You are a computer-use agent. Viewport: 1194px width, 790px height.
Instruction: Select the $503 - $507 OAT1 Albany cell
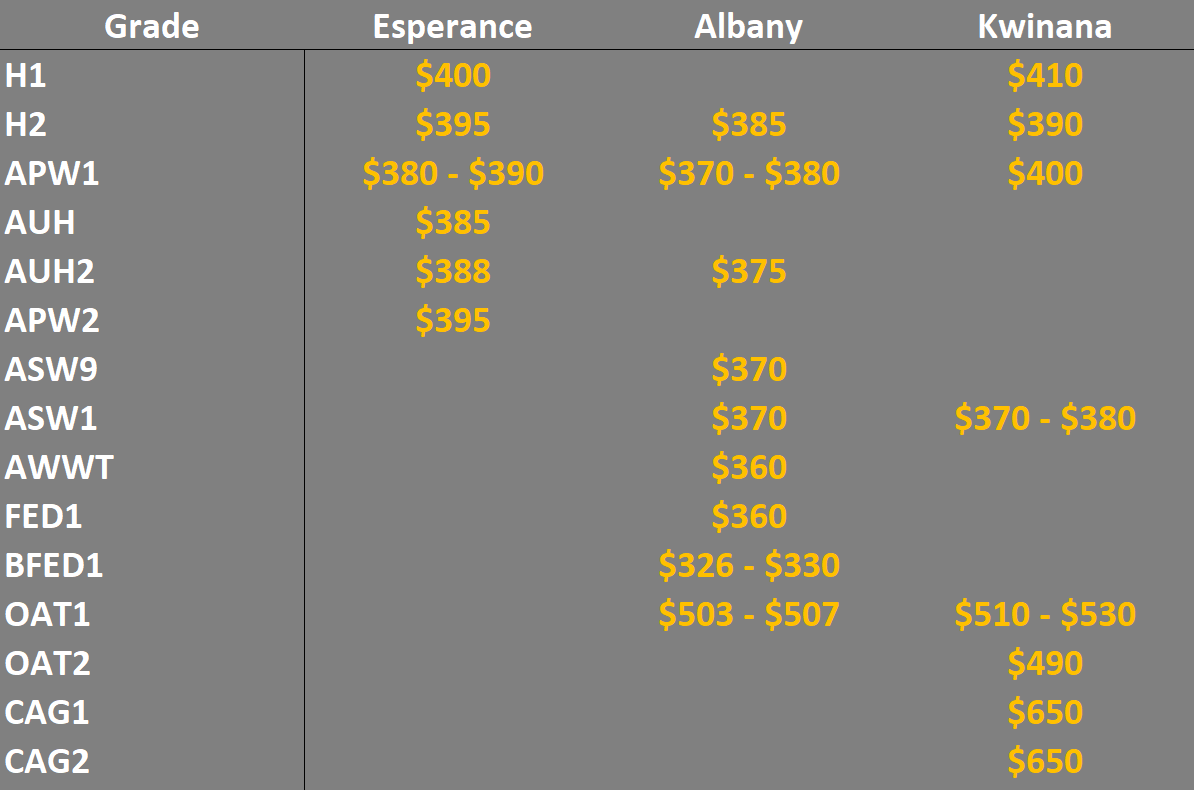[x=749, y=614]
